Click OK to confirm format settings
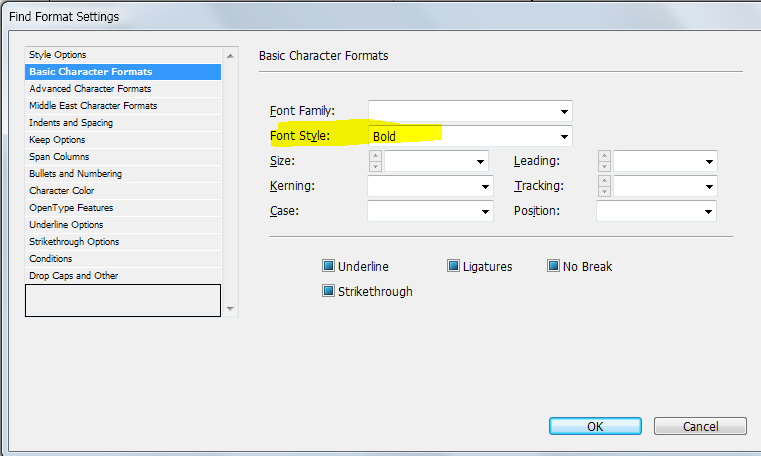 point(595,426)
